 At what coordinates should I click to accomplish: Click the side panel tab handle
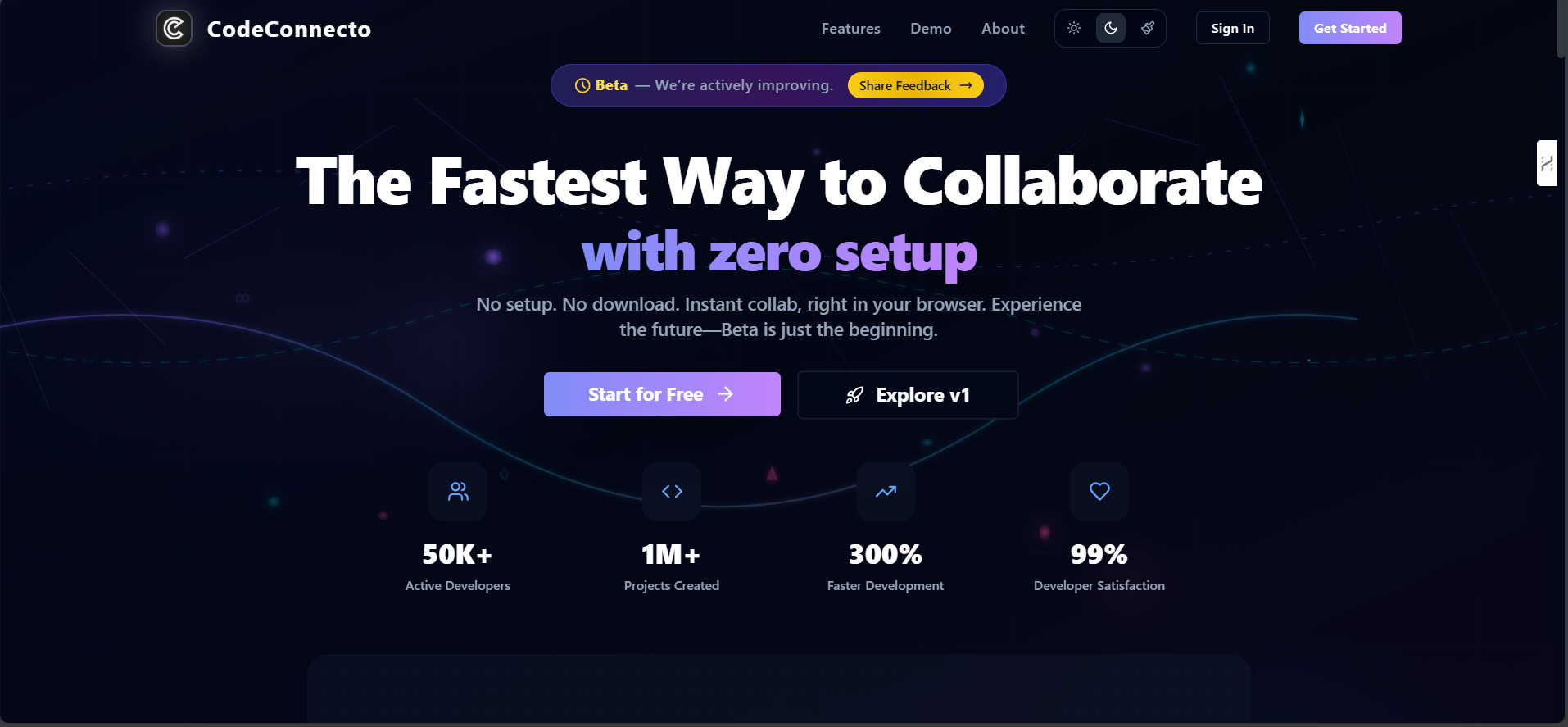click(1547, 163)
